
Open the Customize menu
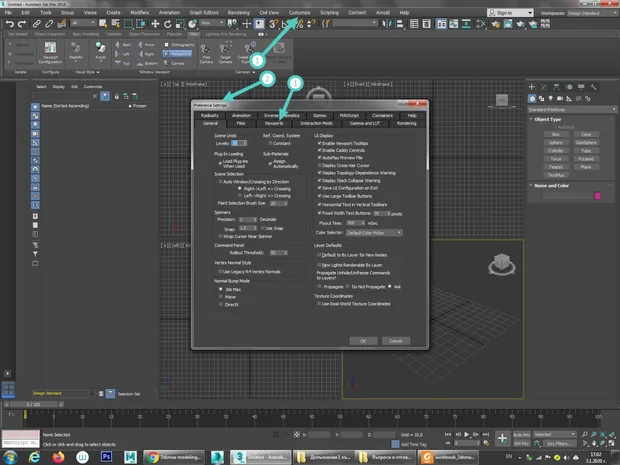tap(299, 13)
